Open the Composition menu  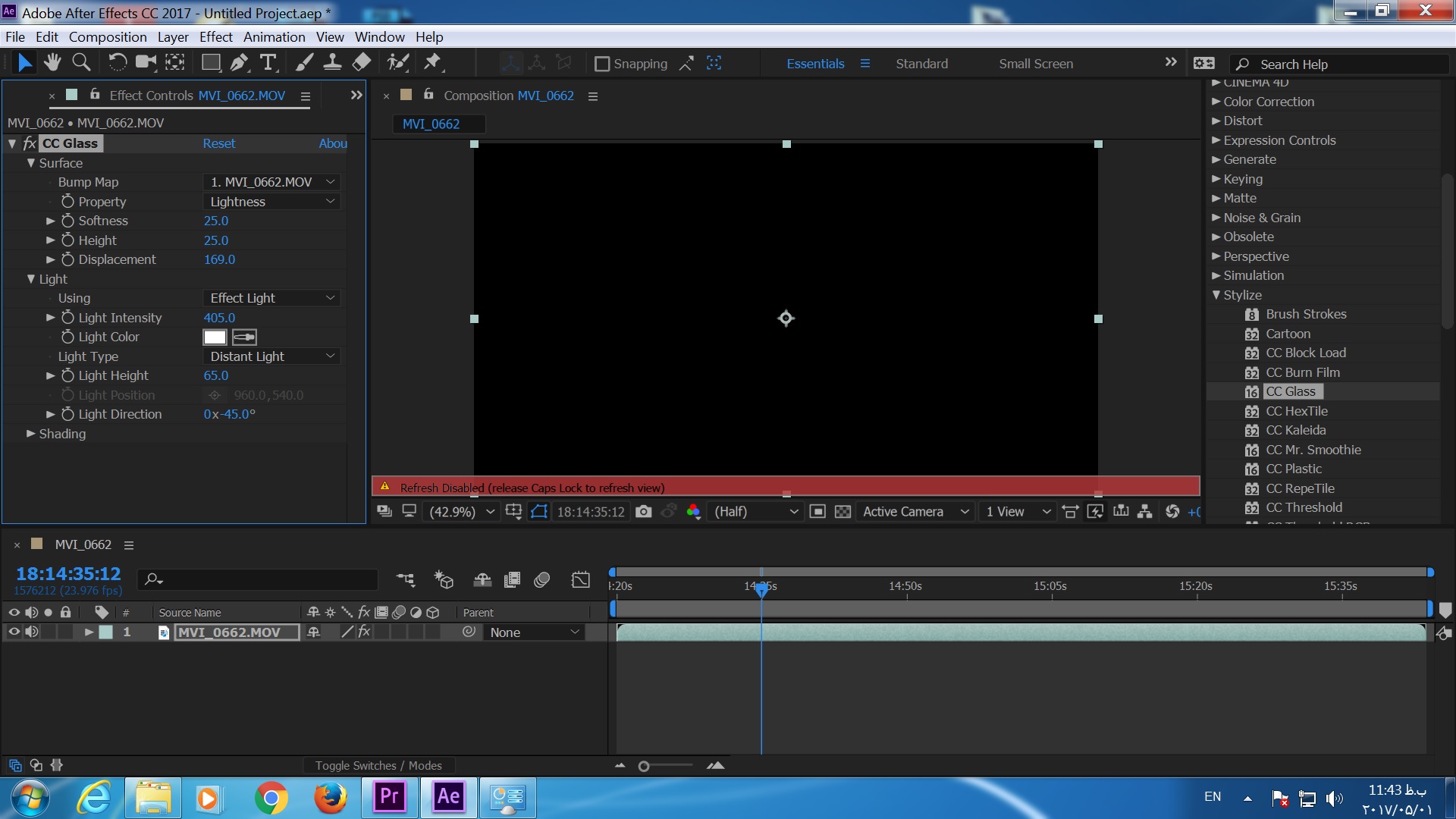pyautogui.click(x=108, y=36)
